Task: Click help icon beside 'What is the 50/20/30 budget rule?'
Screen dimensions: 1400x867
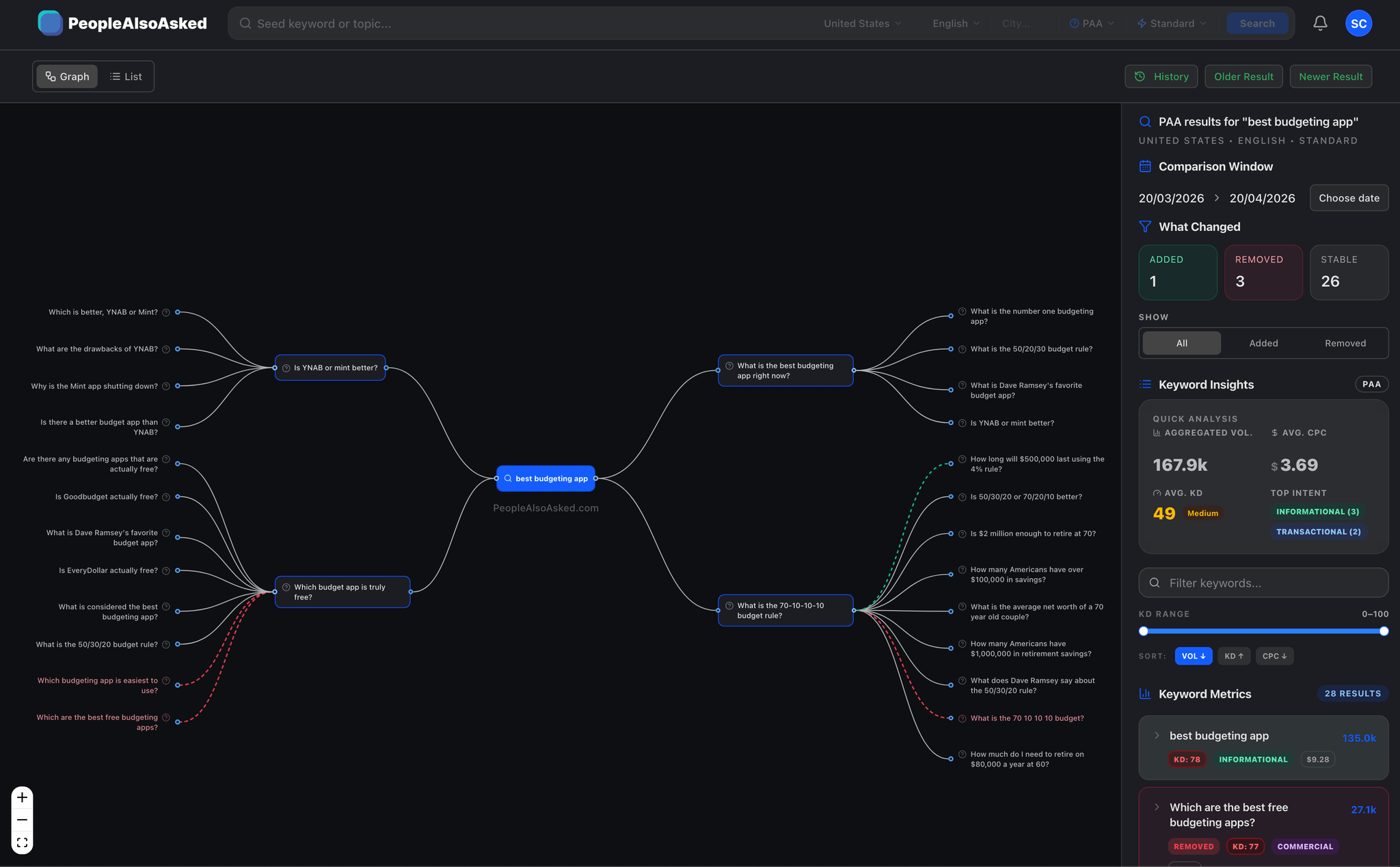Action: tap(962, 349)
